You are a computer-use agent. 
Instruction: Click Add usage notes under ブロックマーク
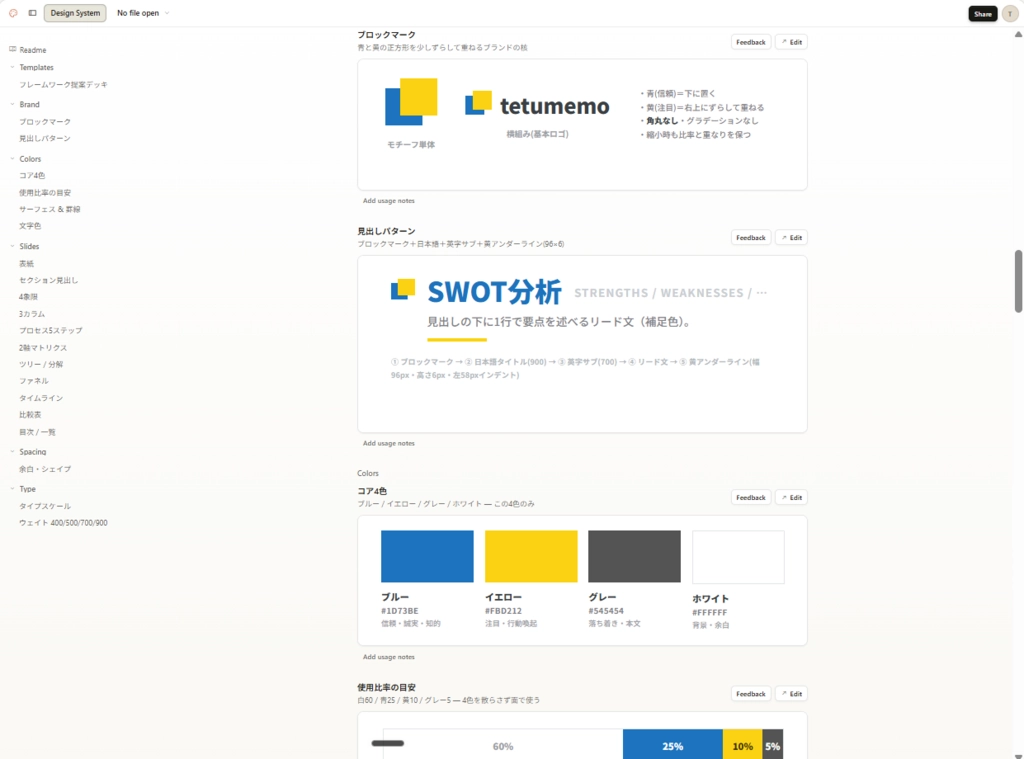[389, 201]
